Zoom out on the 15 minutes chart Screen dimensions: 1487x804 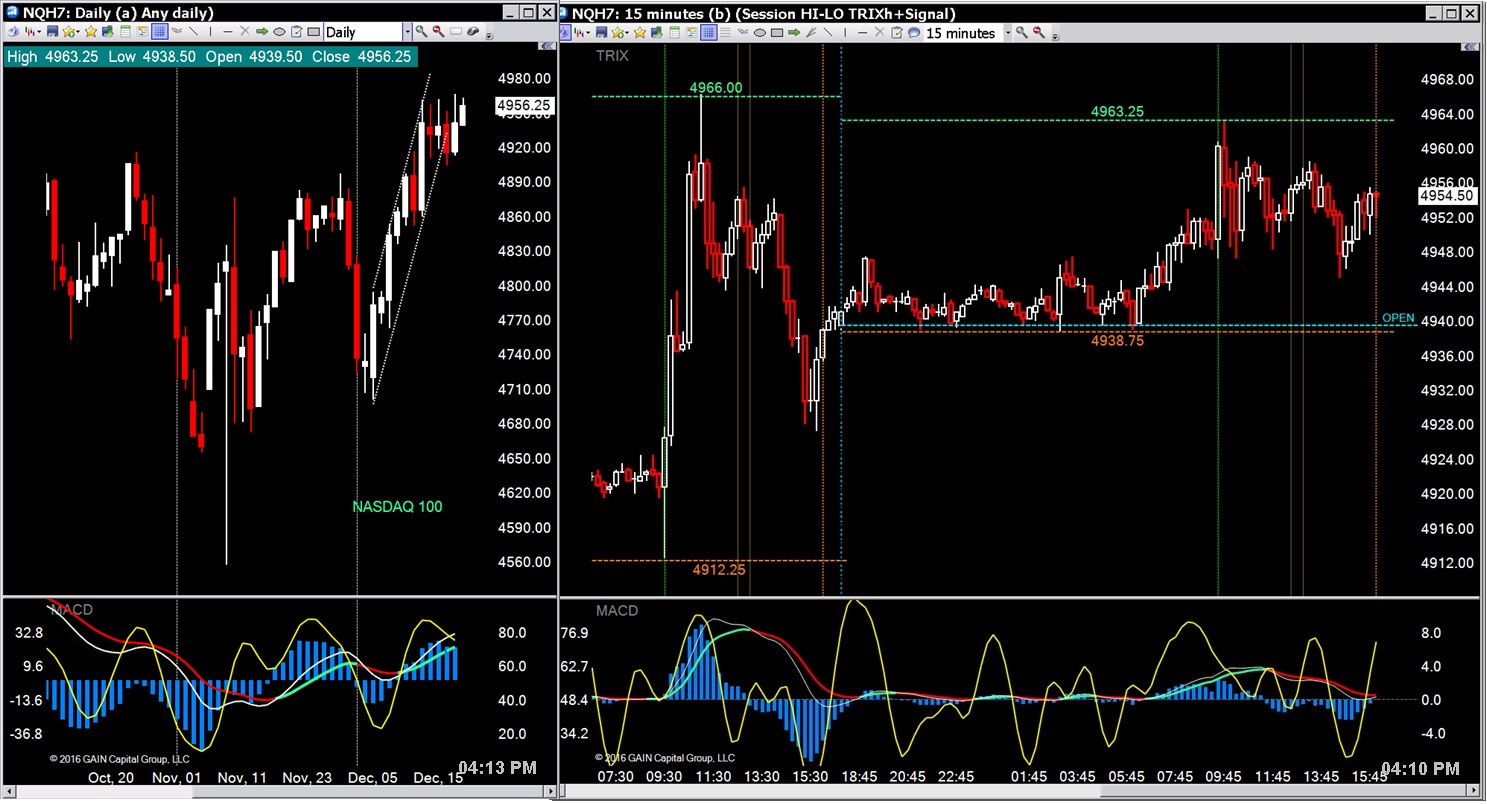pyautogui.click(x=1038, y=32)
